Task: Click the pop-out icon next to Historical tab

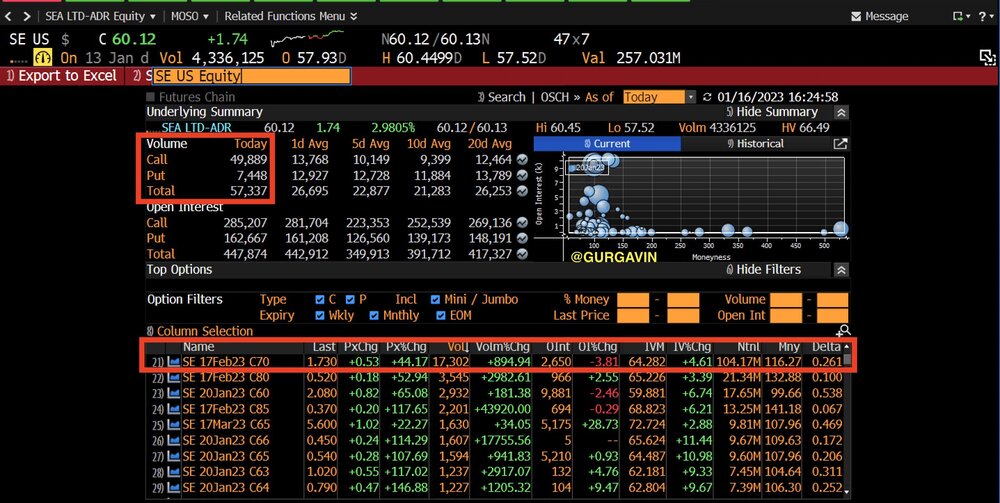Action: tap(840, 144)
